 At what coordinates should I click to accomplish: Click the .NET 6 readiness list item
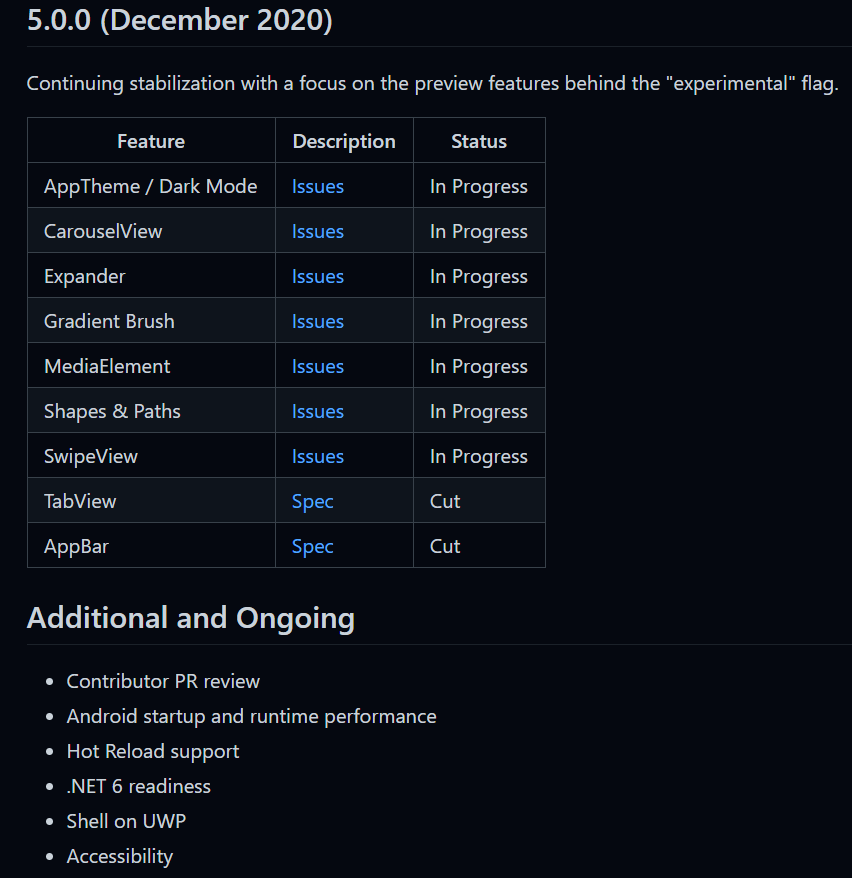click(x=139, y=786)
